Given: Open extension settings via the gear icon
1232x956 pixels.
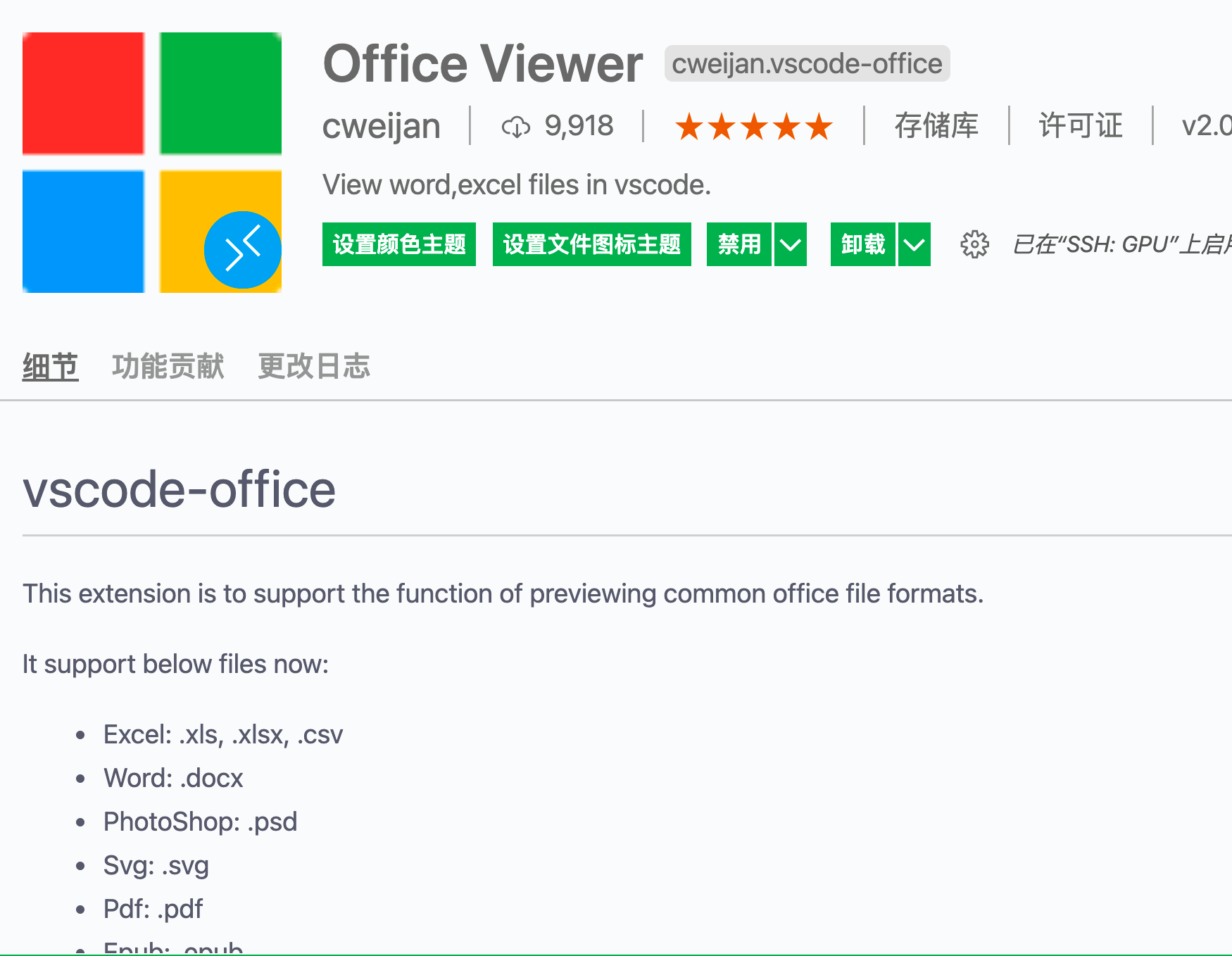Looking at the screenshot, I should pyautogui.click(x=975, y=244).
